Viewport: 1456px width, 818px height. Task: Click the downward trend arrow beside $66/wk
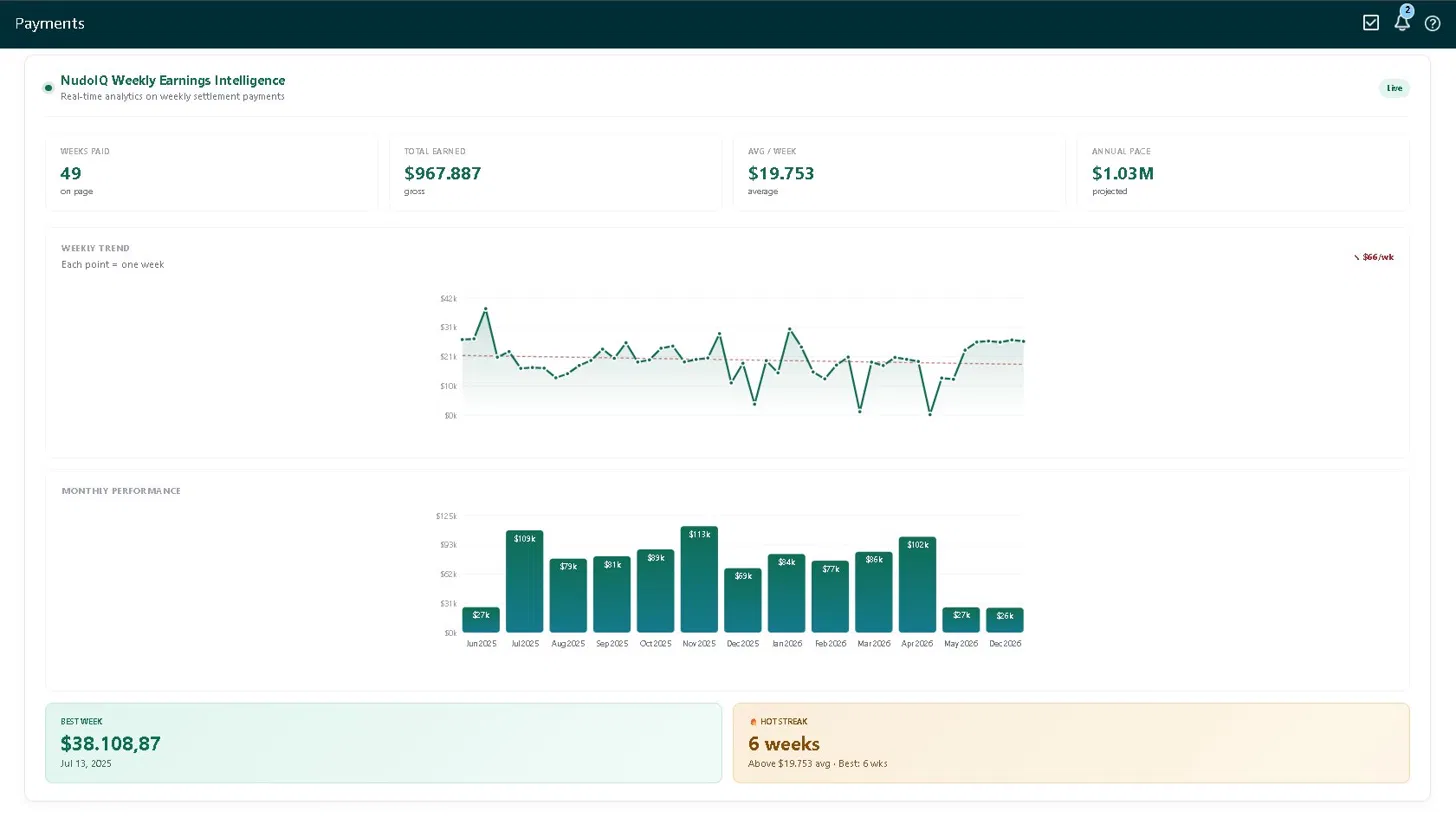click(1357, 257)
